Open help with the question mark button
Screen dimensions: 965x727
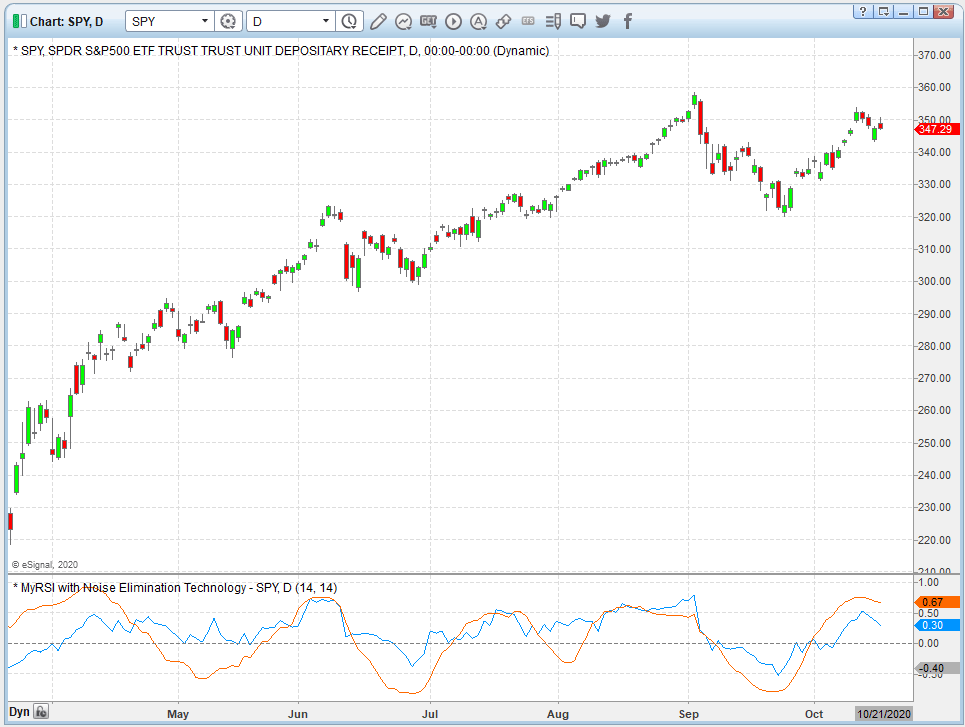pos(863,11)
